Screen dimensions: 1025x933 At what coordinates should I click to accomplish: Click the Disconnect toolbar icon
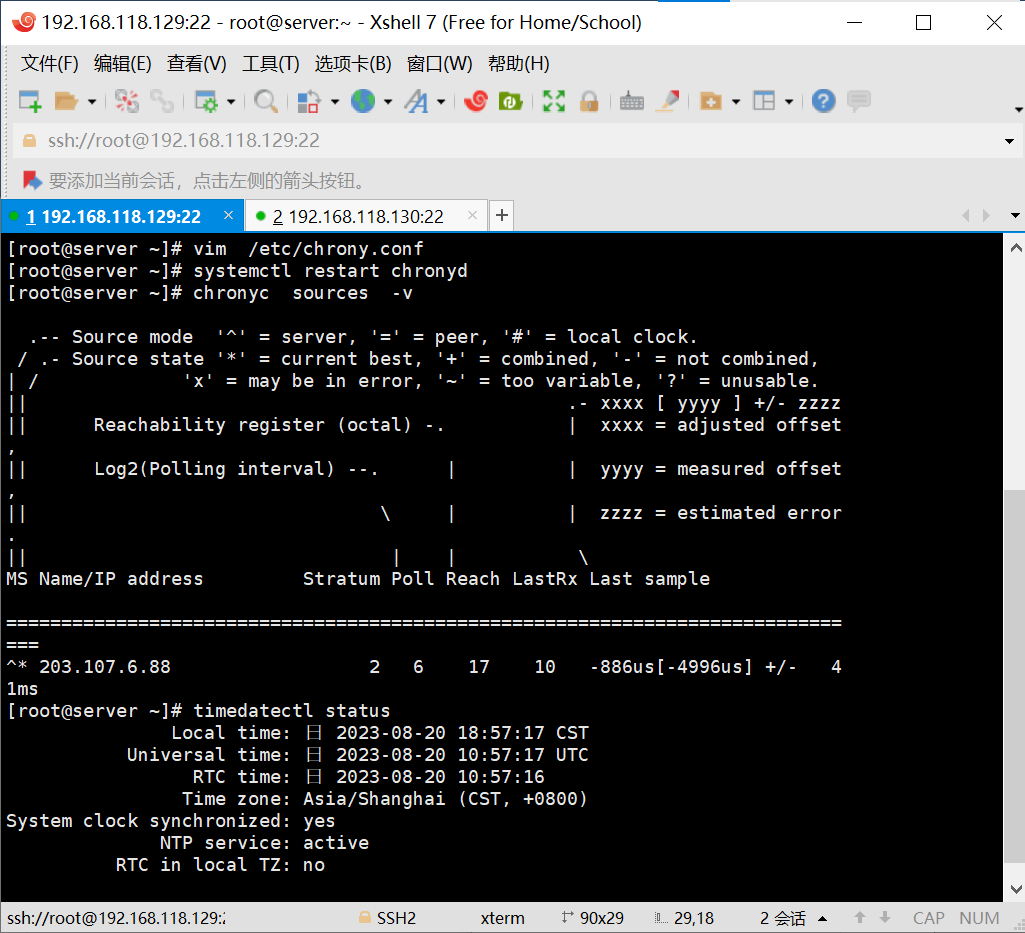point(127,101)
